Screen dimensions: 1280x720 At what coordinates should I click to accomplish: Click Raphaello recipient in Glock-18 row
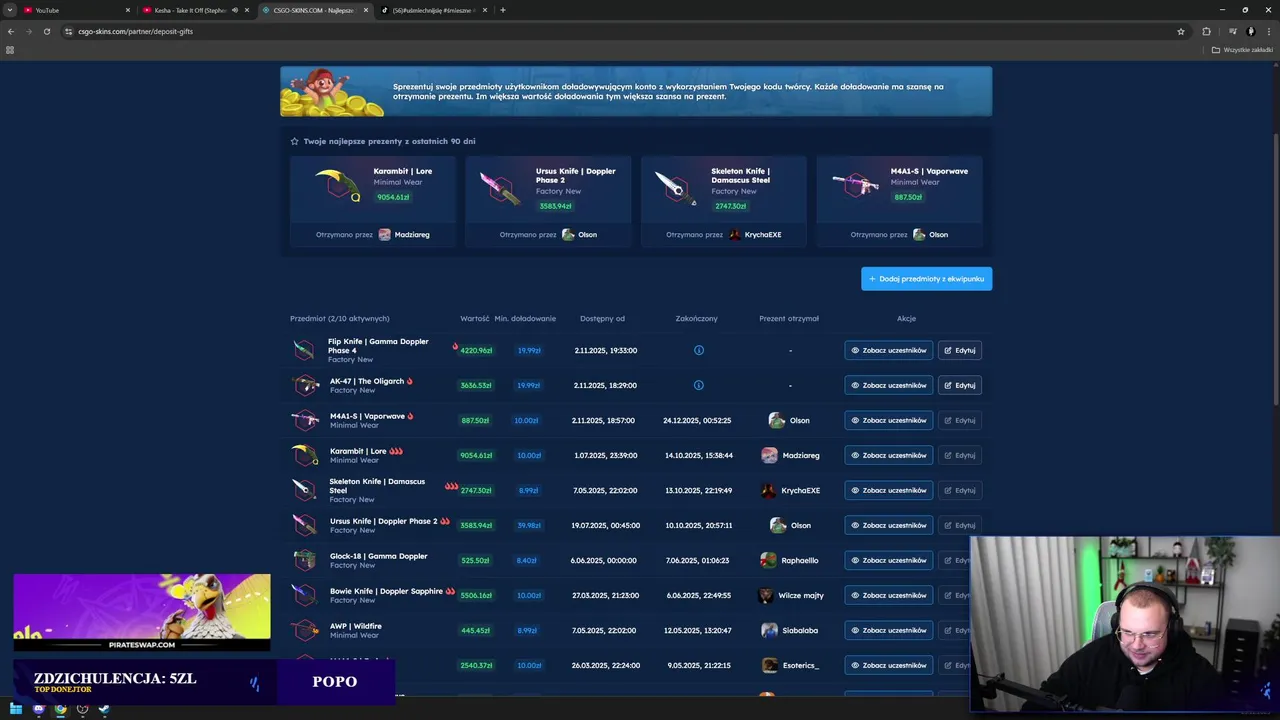coord(790,560)
